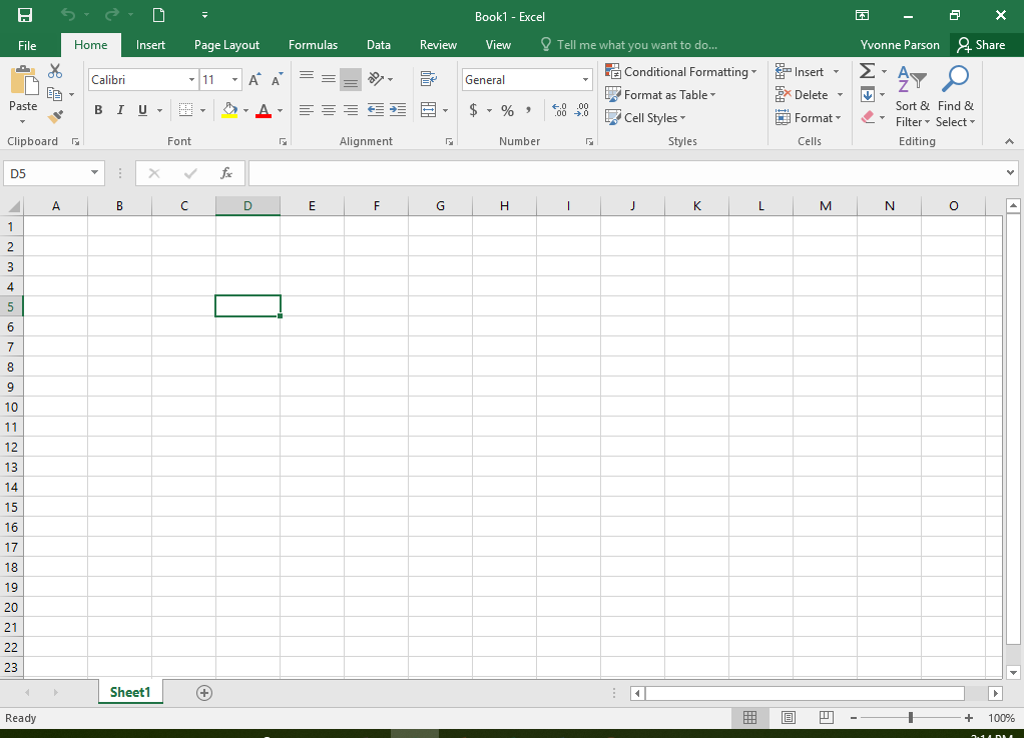Increase decimal places
The image size is (1024, 738).
pyautogui.click(x=560, y=110)
